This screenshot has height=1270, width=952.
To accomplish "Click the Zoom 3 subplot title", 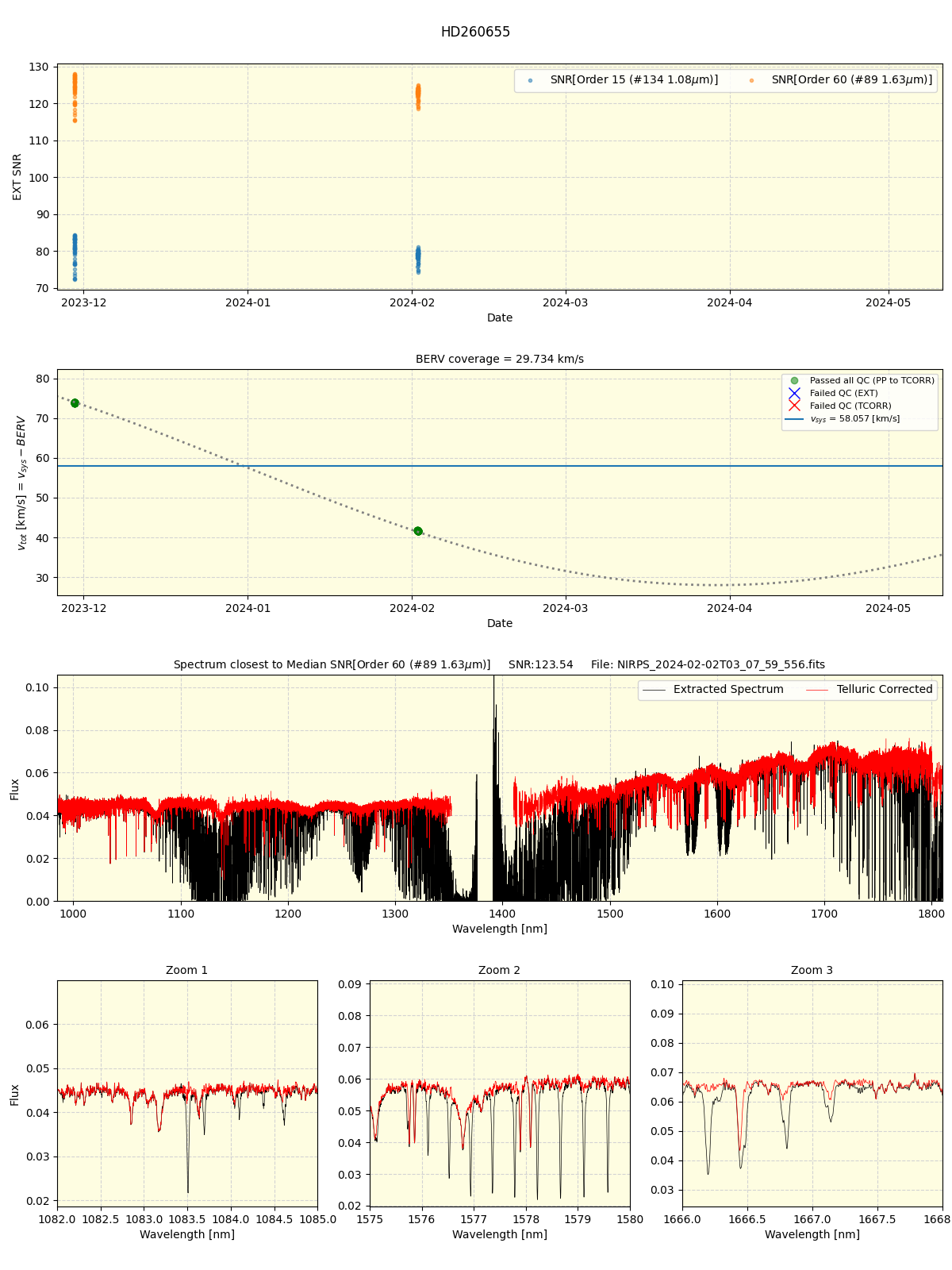I will 812,971.
